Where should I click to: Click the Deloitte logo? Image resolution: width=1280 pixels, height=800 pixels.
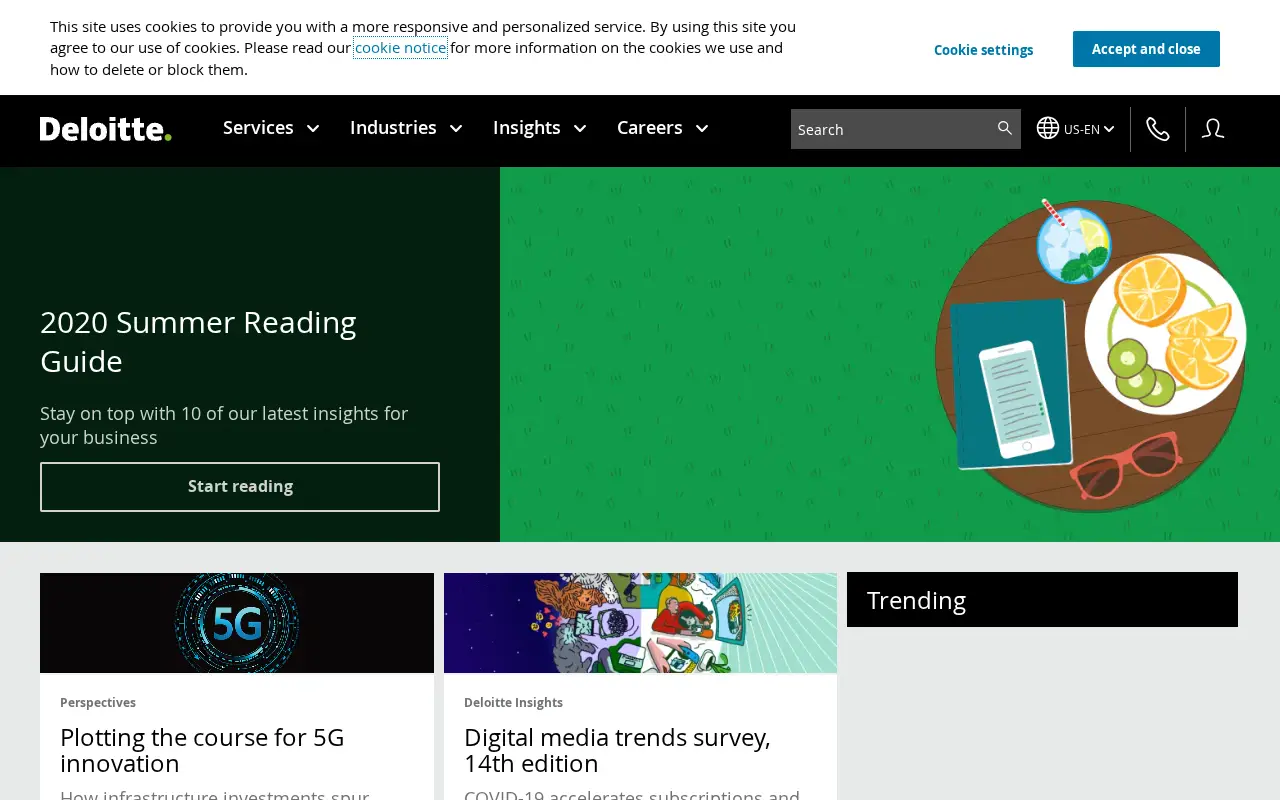105,129
